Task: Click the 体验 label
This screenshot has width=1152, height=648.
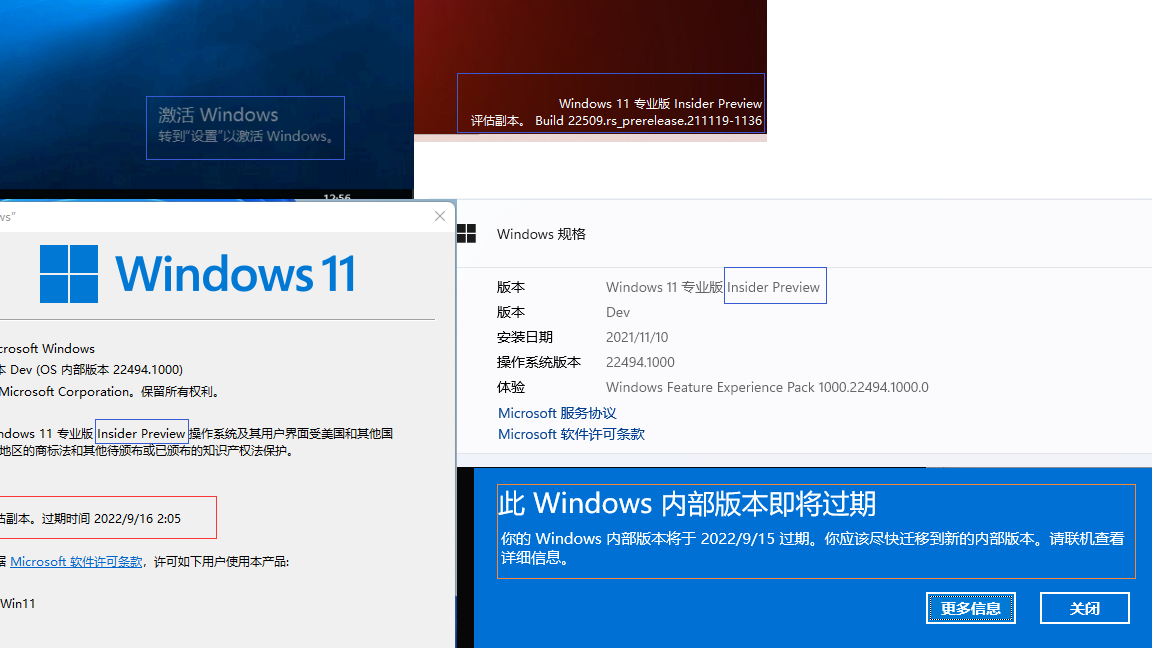Action: point(511,387)
